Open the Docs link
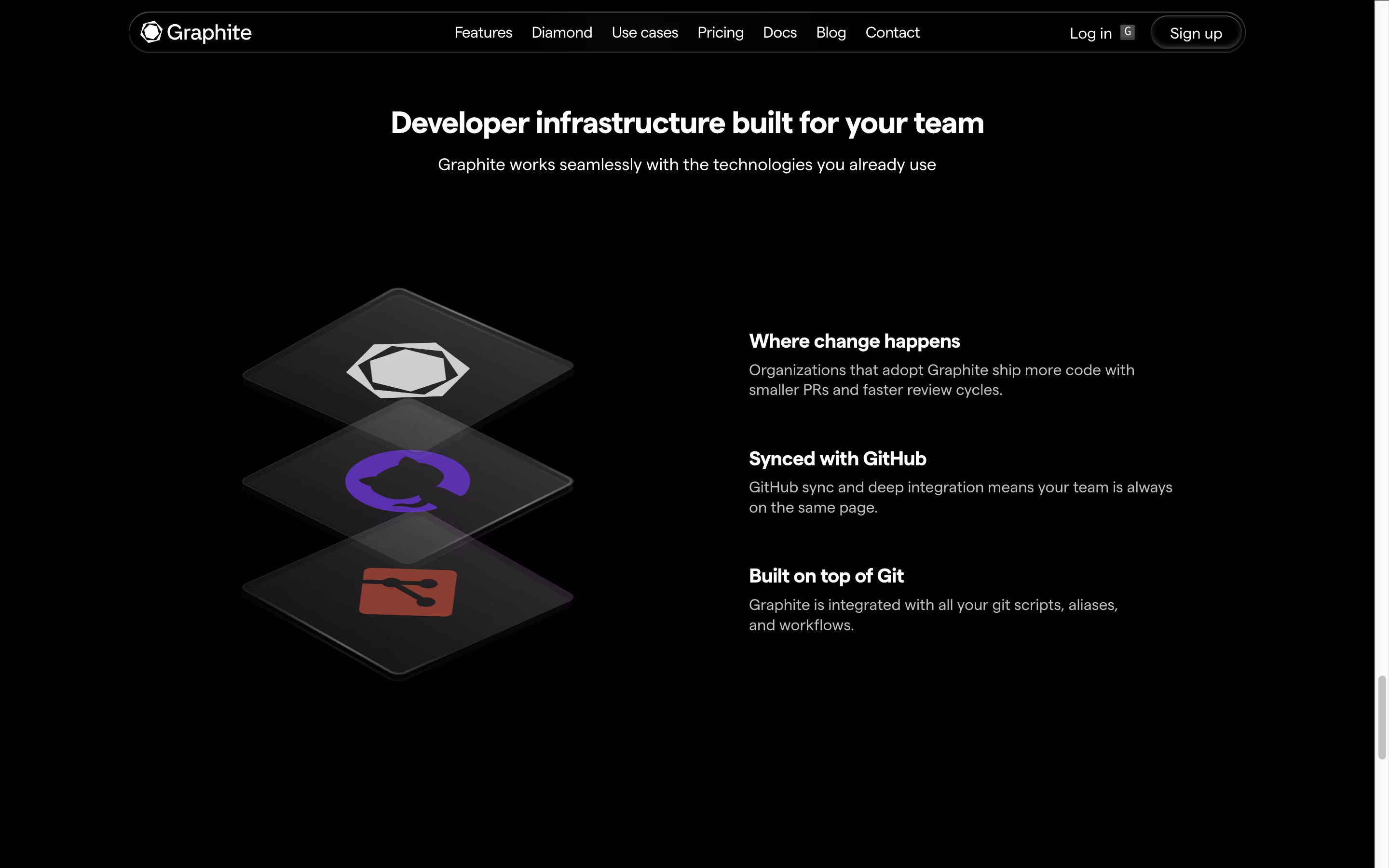Screen dimensions: 1389x868 (780, 33)
